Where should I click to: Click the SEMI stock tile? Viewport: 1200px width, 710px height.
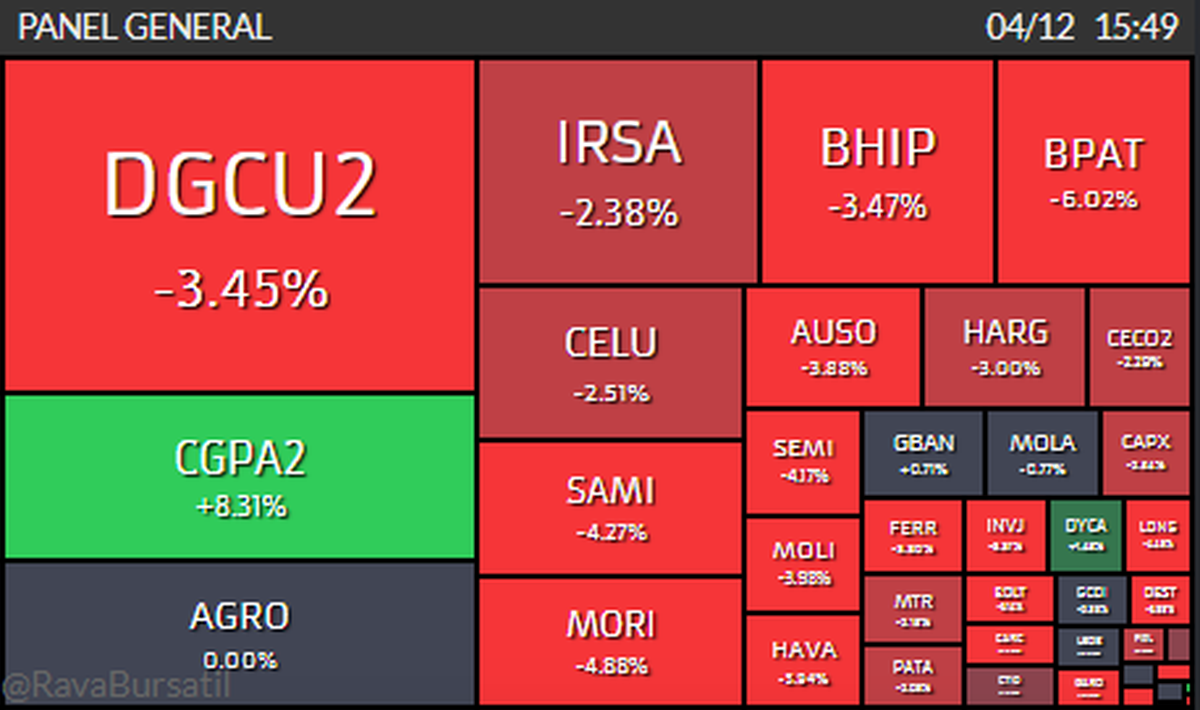tap(802, 461)
